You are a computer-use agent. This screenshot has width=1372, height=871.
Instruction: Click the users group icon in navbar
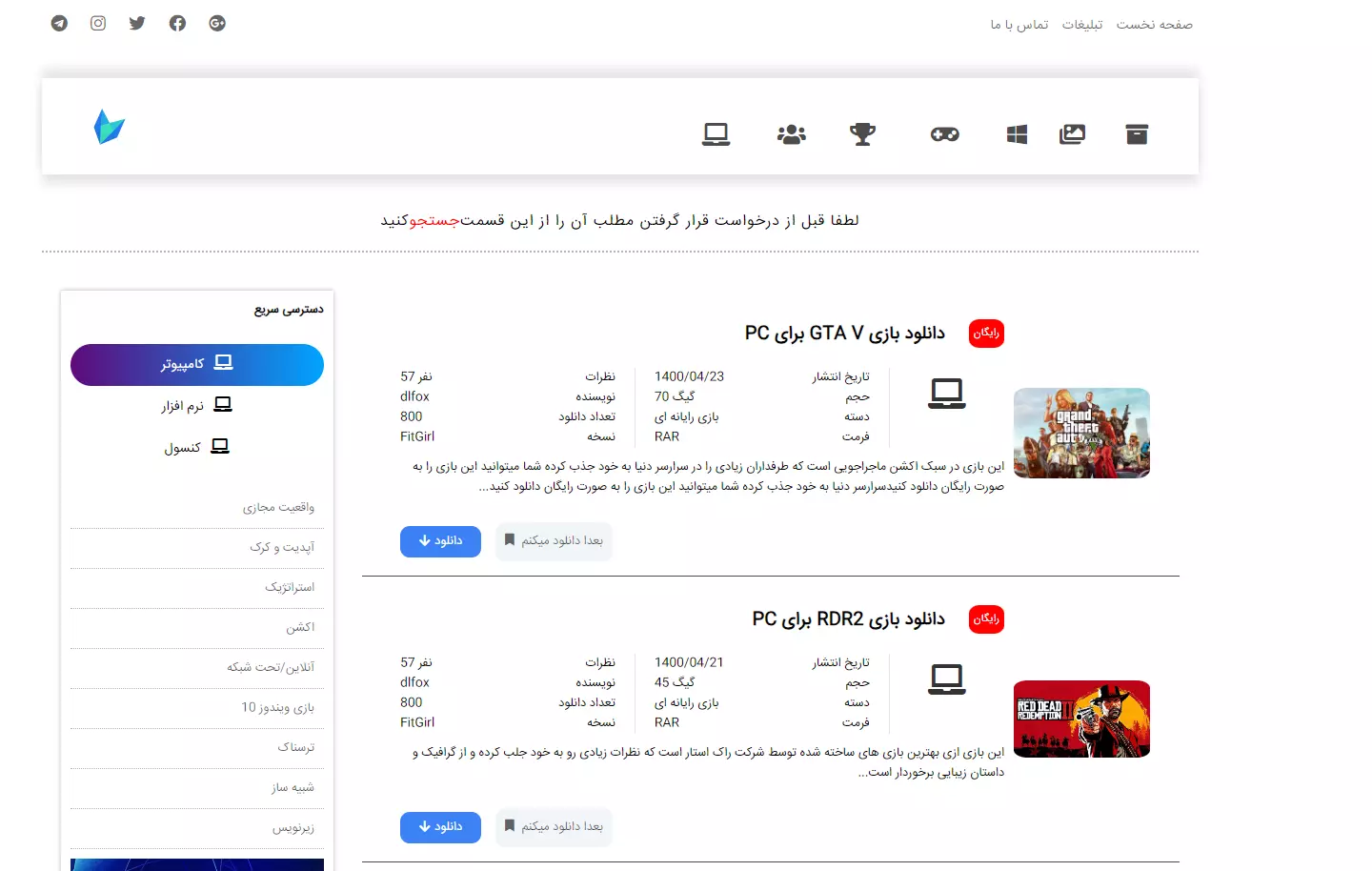click(x=791, y=134)
